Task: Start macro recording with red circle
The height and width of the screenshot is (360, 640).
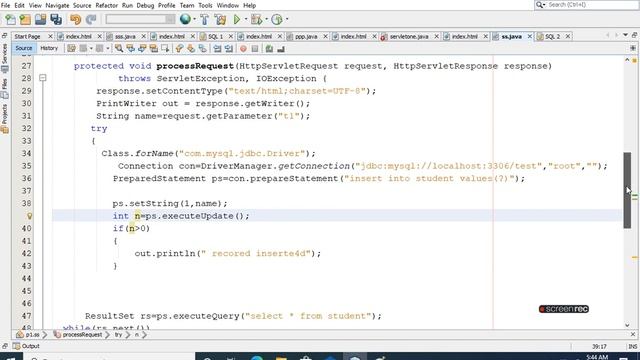Action: (x=243, y=49)
